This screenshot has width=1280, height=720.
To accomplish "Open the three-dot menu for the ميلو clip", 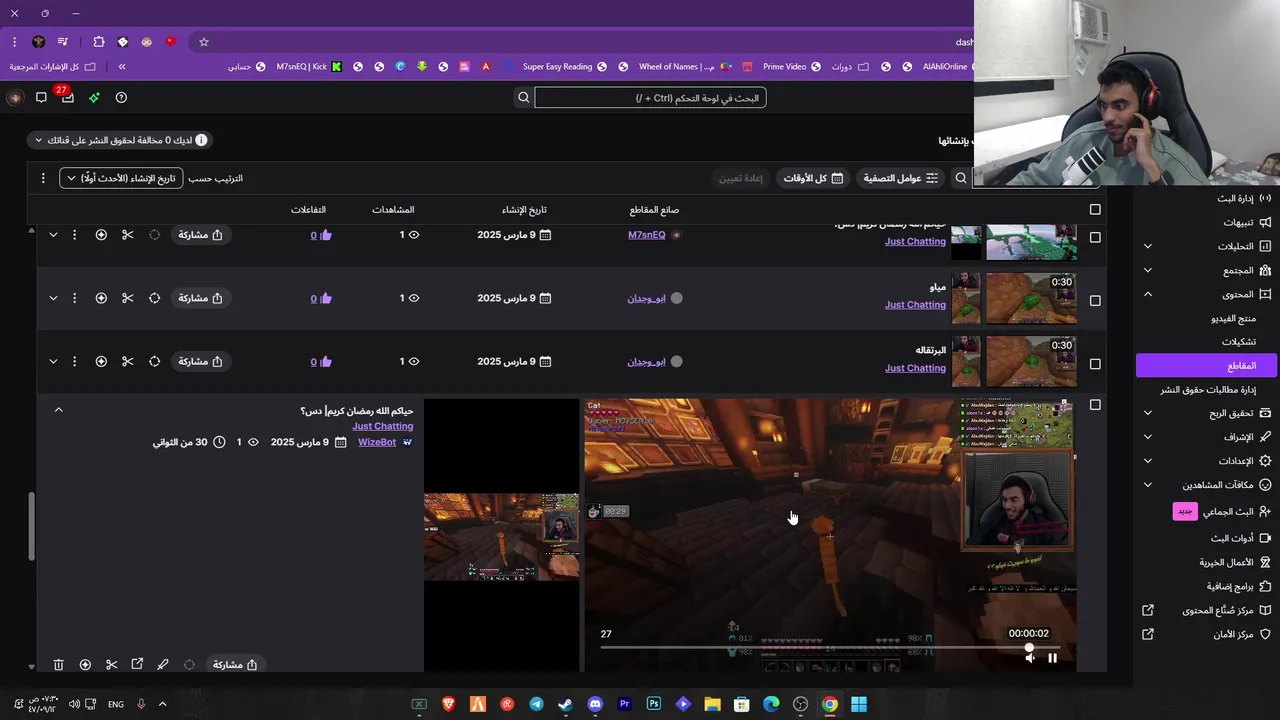I will click(74, 298).
